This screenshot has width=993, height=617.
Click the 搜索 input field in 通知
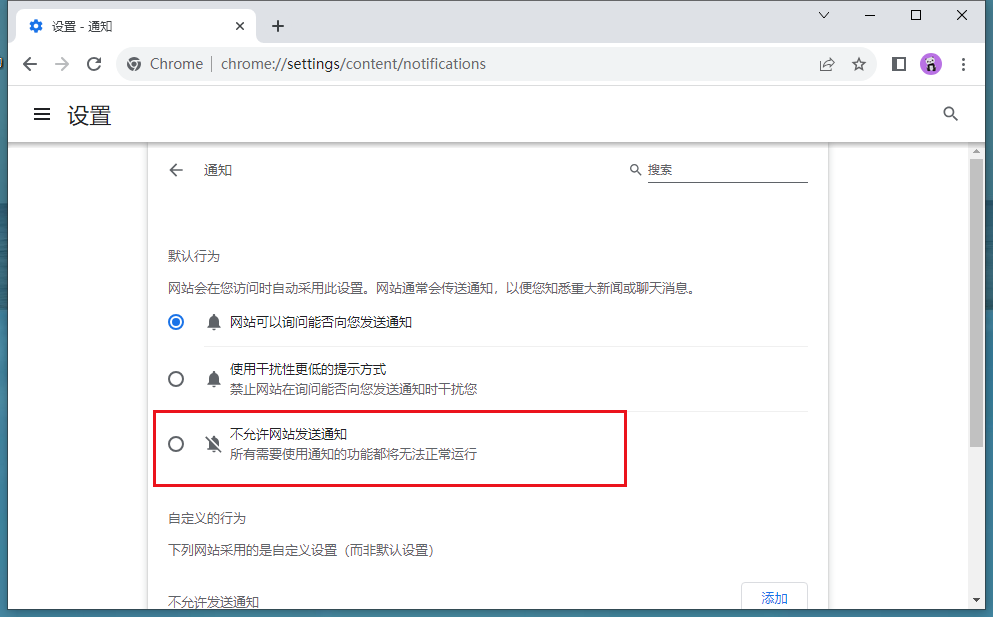pos(727,170)
